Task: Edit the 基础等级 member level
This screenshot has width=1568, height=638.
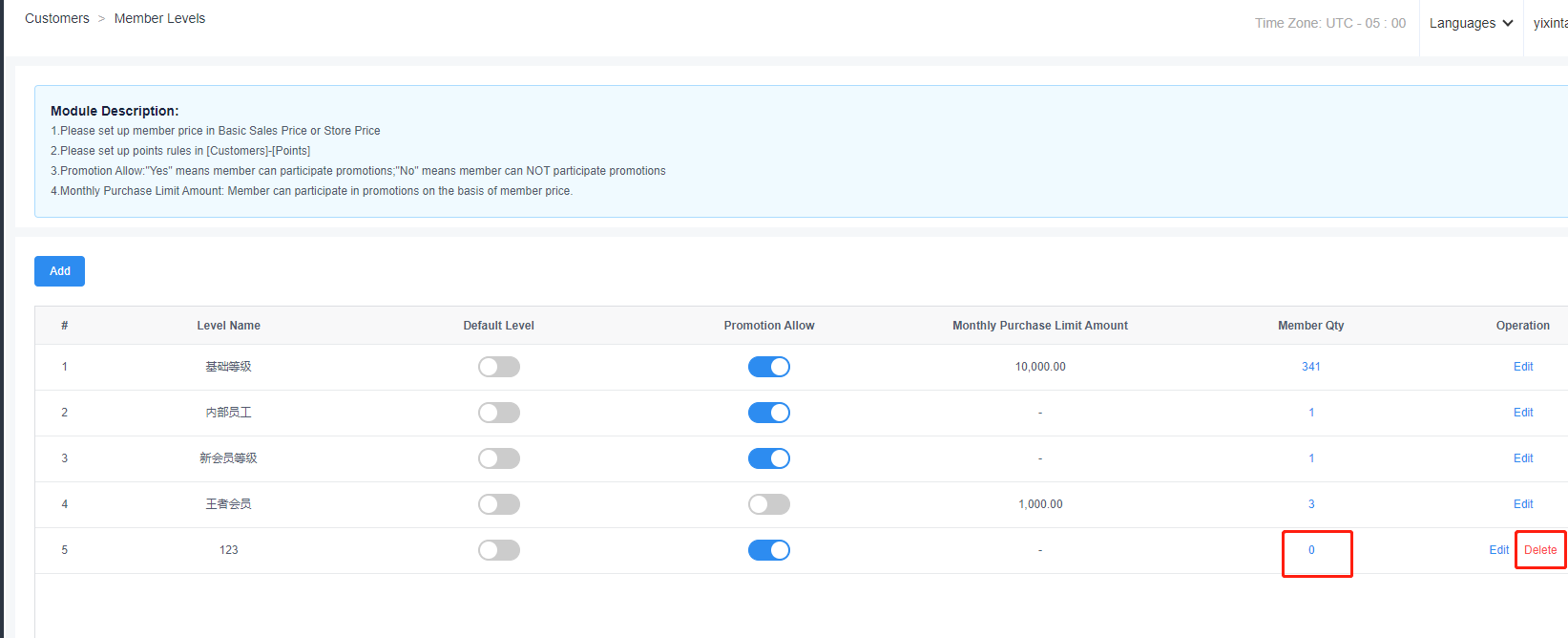Action: pos(1522,367)
